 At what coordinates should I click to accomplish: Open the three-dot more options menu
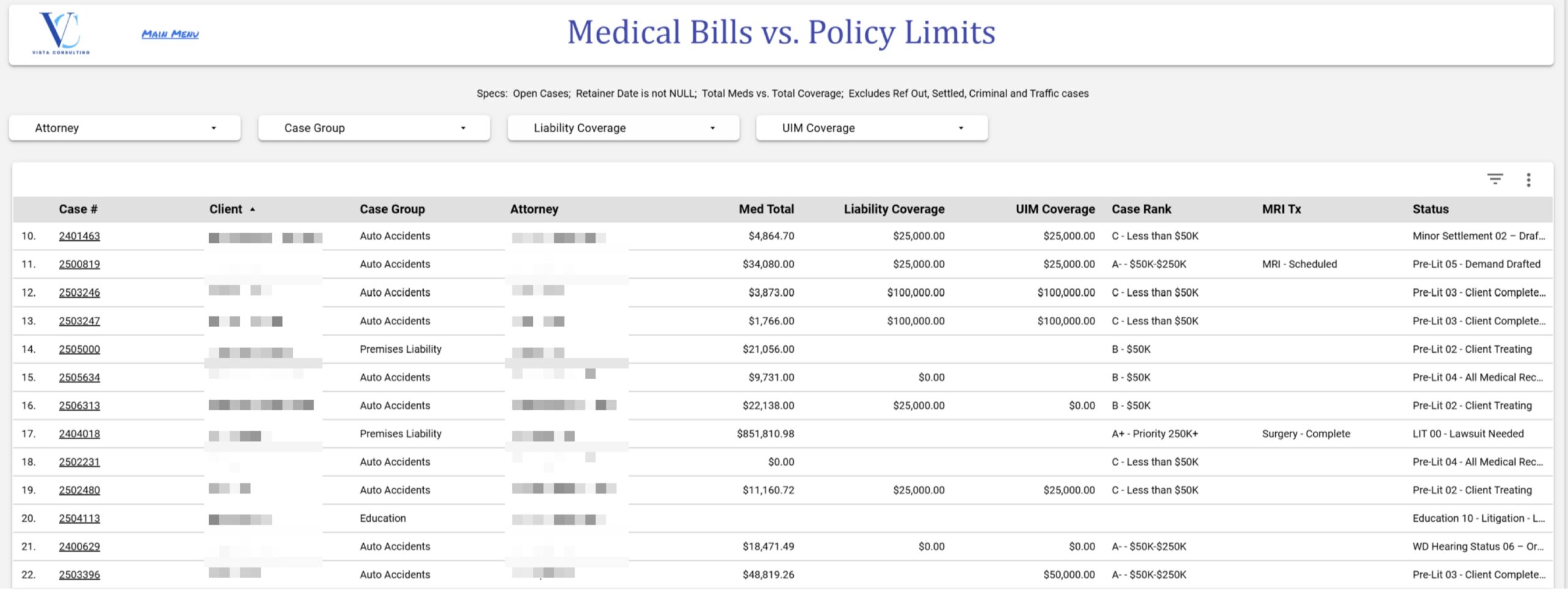[x=1528, y=179]
